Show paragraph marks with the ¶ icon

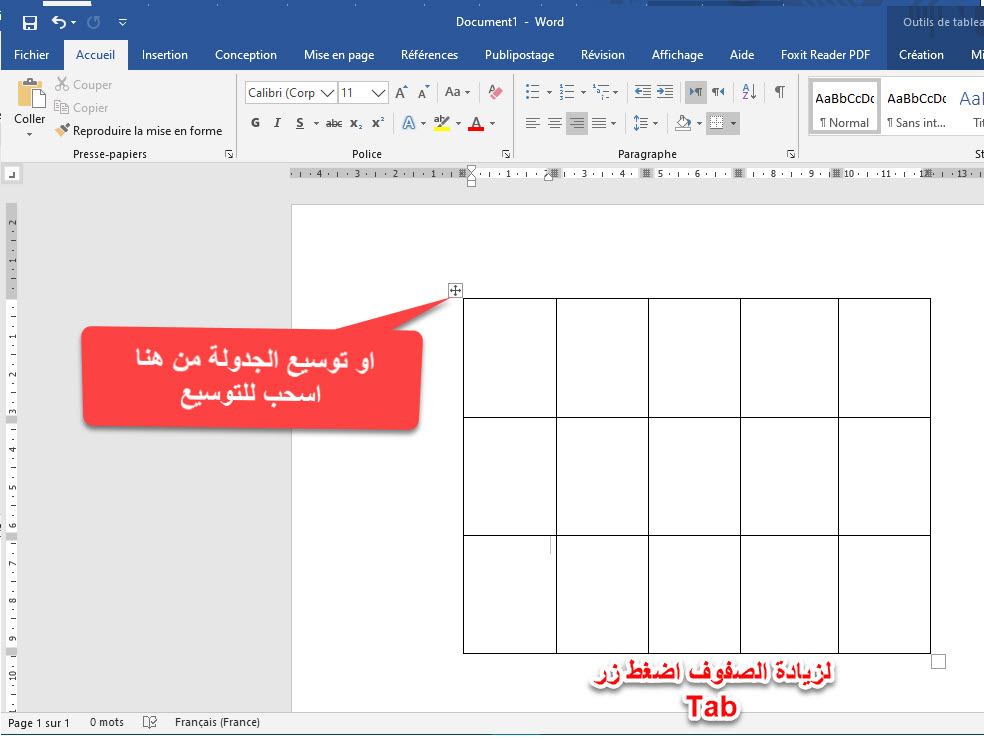click(x=779, y=91)
